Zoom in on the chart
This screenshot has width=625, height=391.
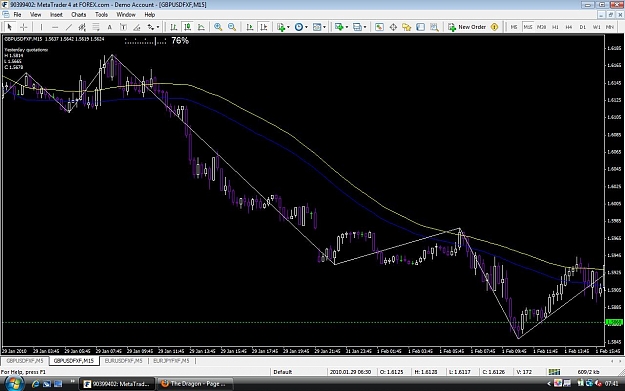point(218,27)
